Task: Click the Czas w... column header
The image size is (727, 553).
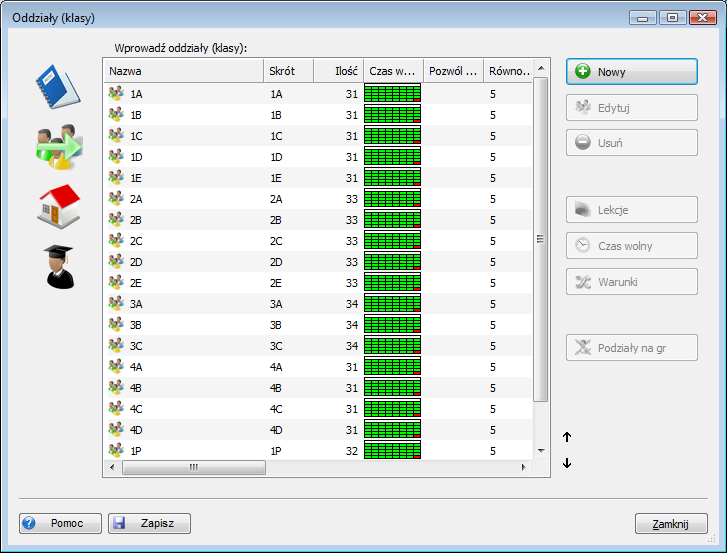Action: point(394,71)
